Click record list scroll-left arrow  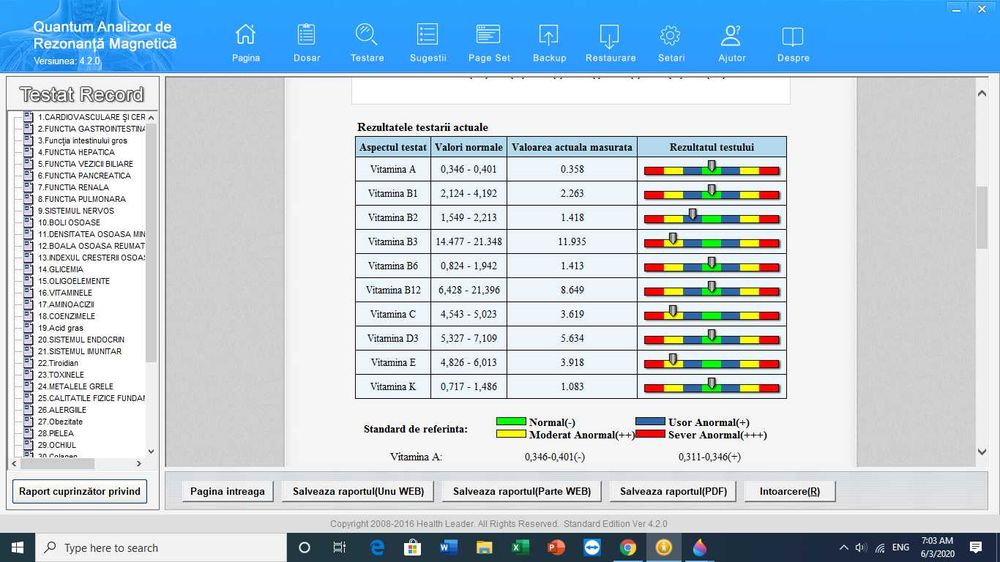(x=14, y=464)
